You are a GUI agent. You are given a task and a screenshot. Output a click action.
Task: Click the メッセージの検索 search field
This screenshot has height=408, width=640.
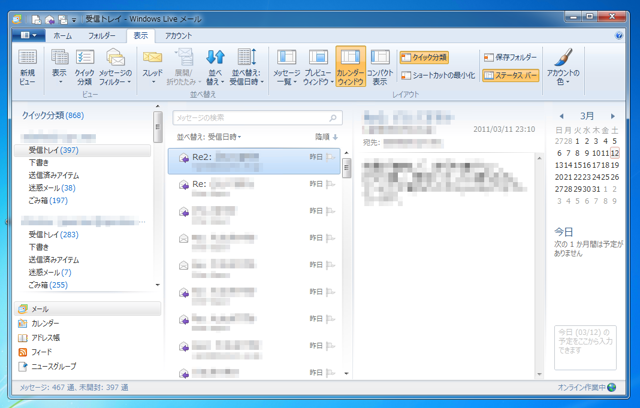[x=257, y=118]
